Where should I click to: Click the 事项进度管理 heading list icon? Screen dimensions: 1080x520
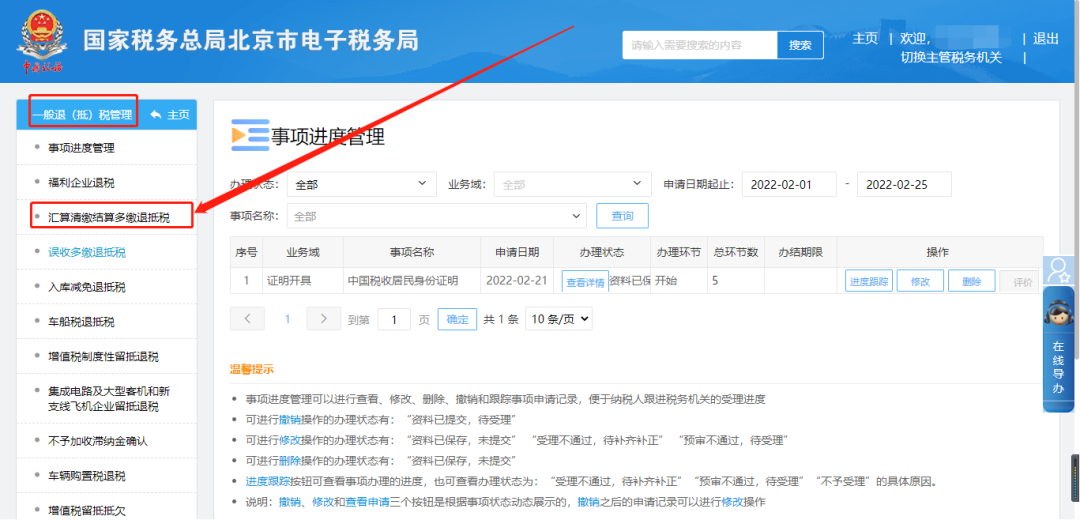250,135
